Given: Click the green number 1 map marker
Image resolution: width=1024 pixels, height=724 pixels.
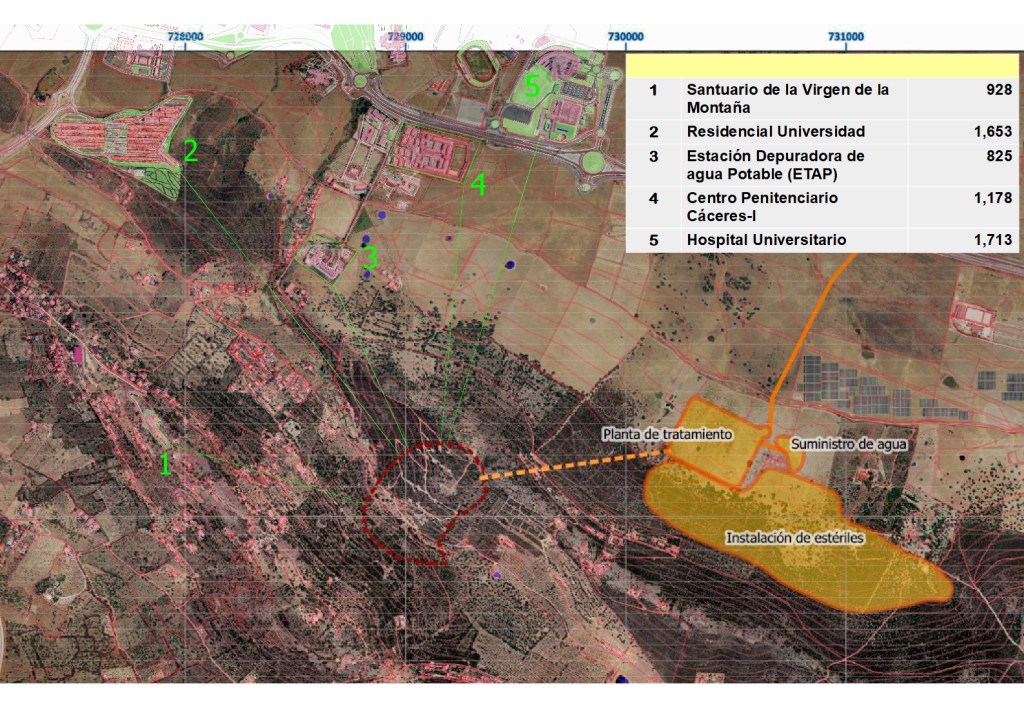Looking at the screenshot, I should pyautogui.click(x=166, y=464).
